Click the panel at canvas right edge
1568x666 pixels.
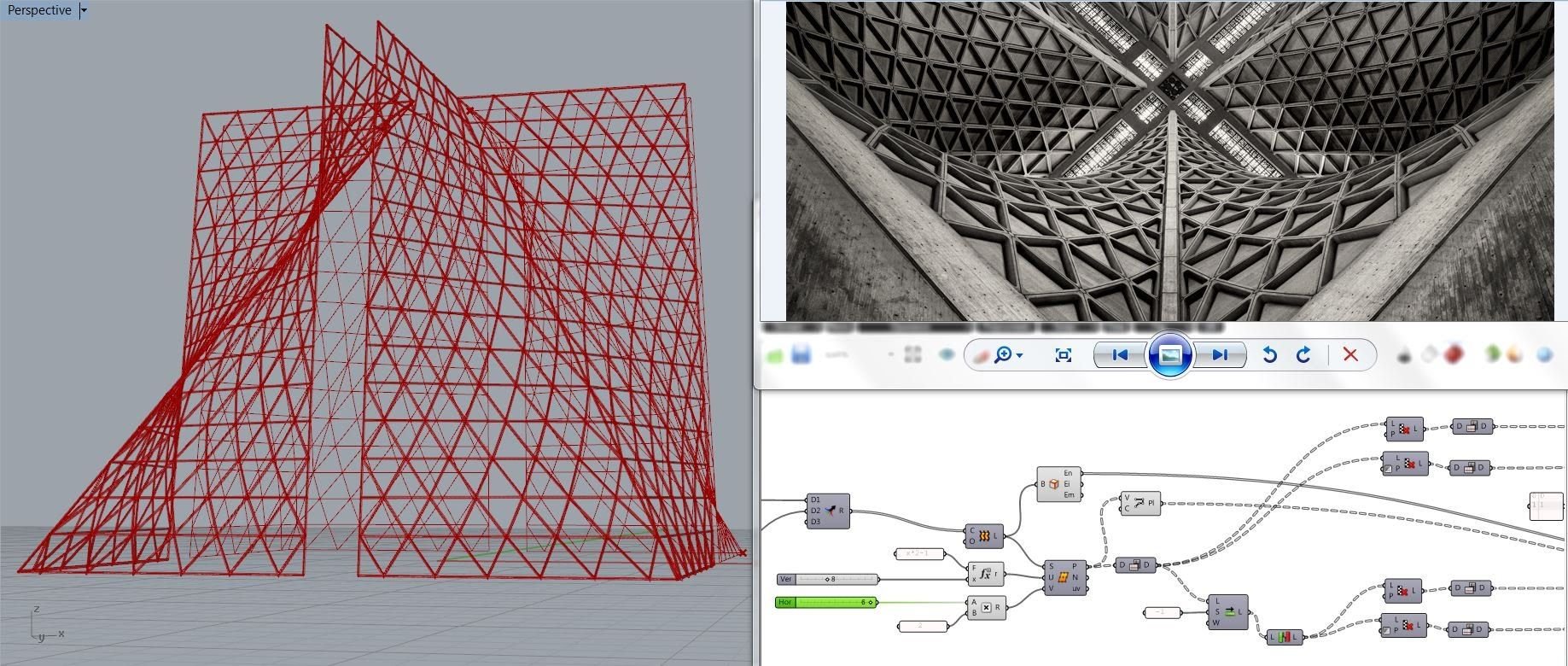tap(1545, 505)
